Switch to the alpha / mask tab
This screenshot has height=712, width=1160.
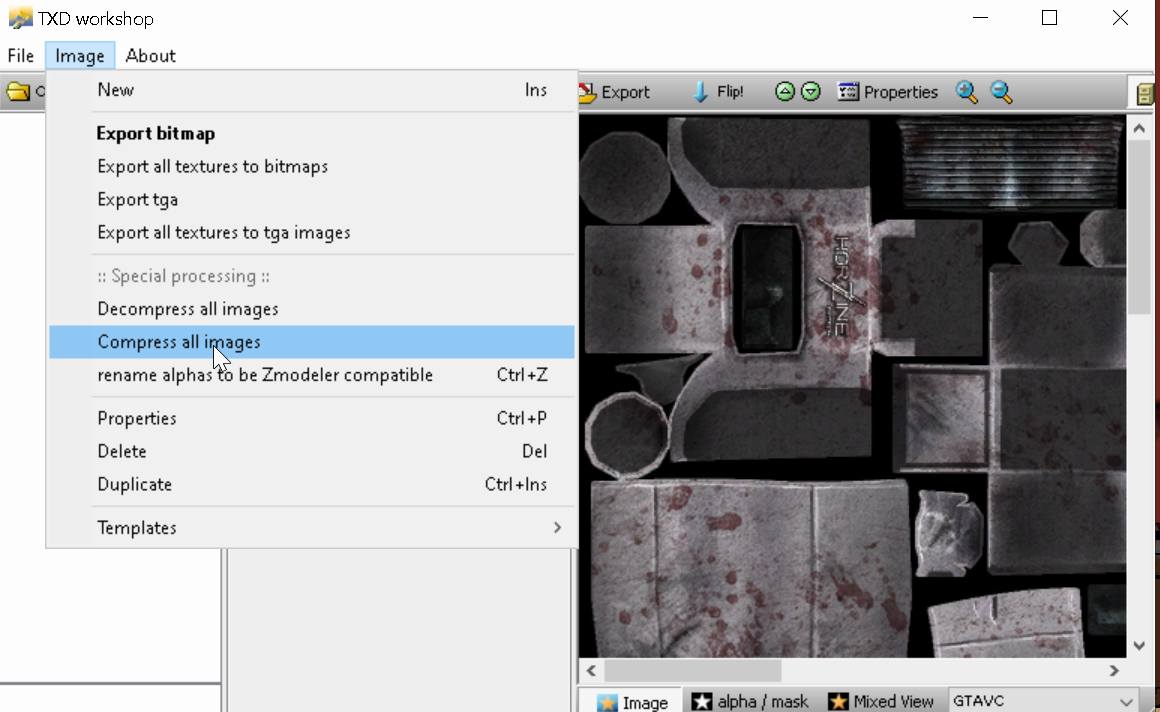pos(749,702)
